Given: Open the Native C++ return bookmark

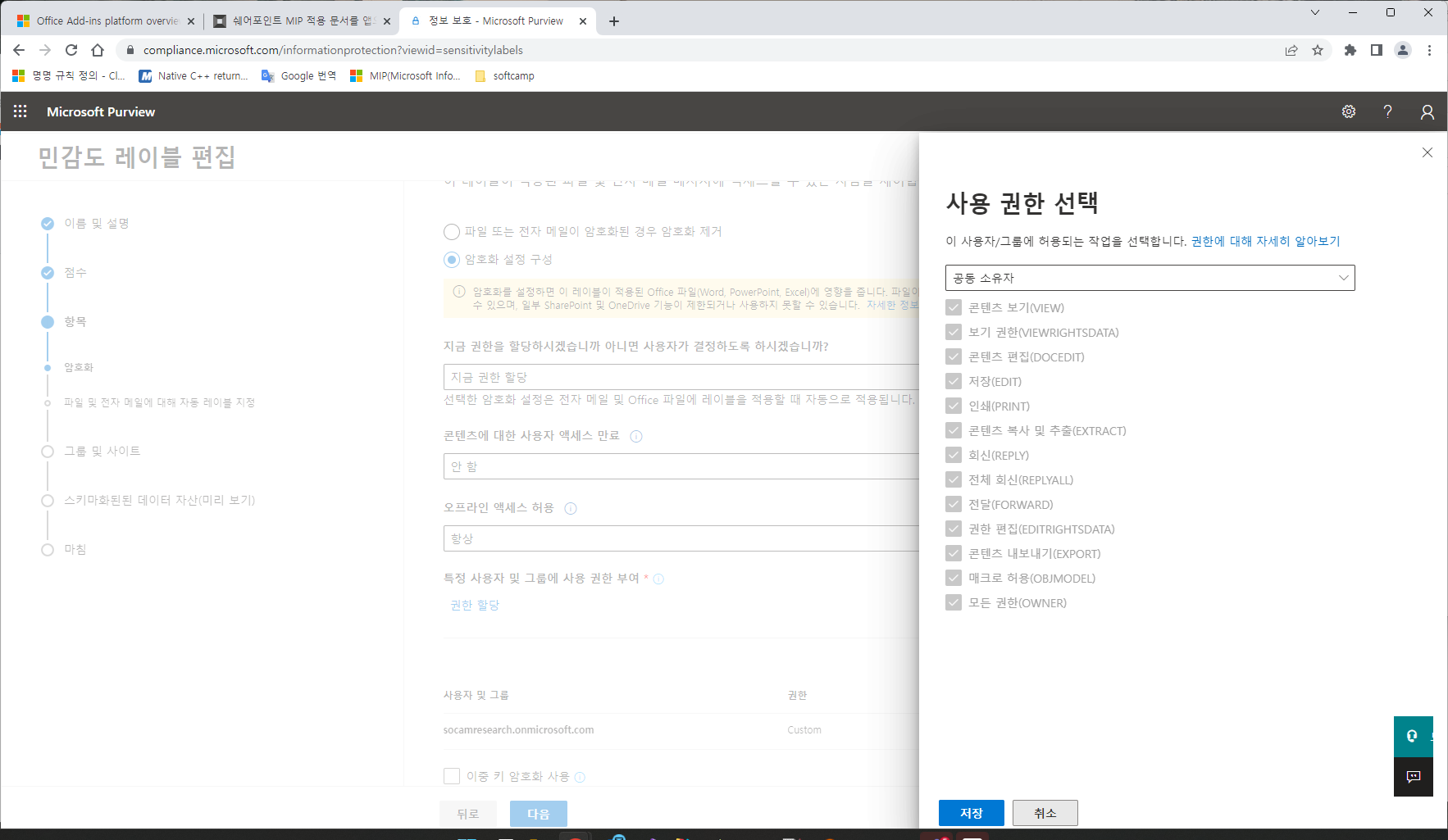Looking at the screenshot, I should [194, 75].
